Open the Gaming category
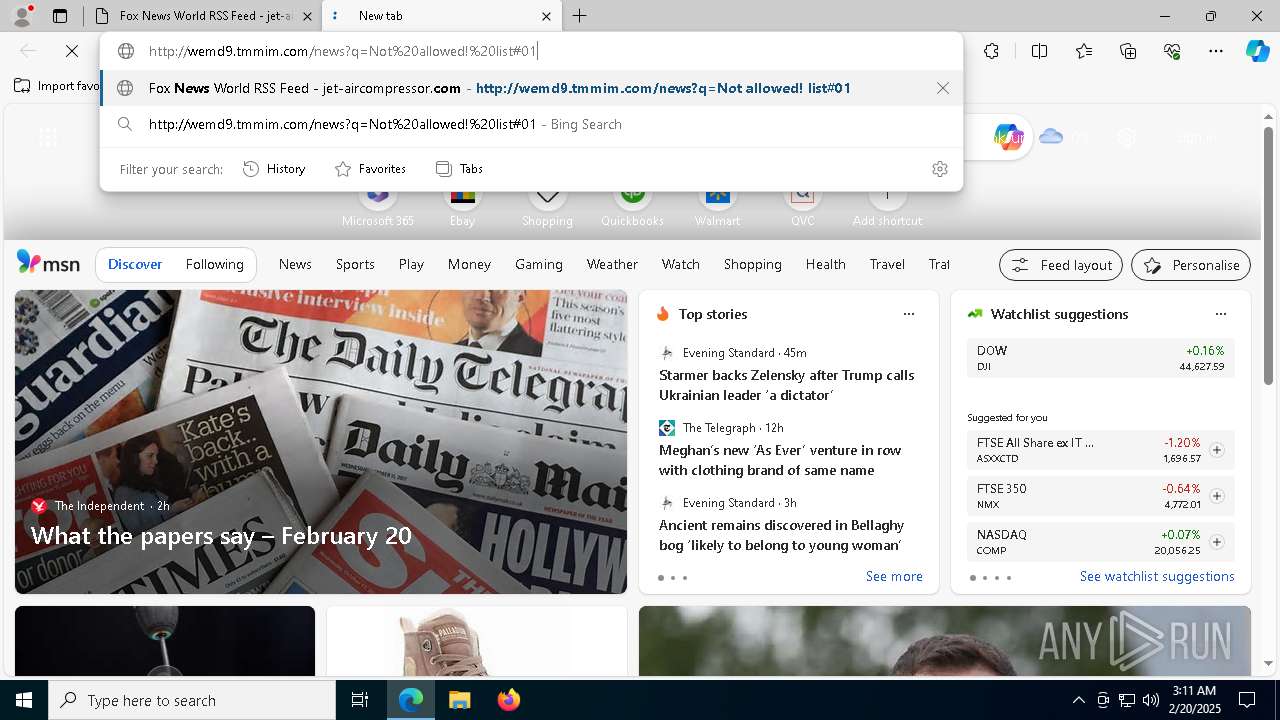1280x720 pixels. [538, 264]
